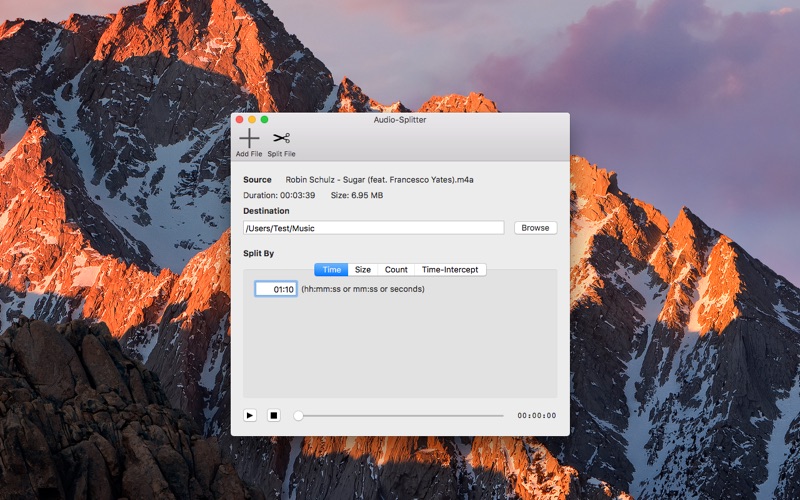Focus the 01:10 split time input box
This screenshot has width=800, height=500.
tap(276, 289)
